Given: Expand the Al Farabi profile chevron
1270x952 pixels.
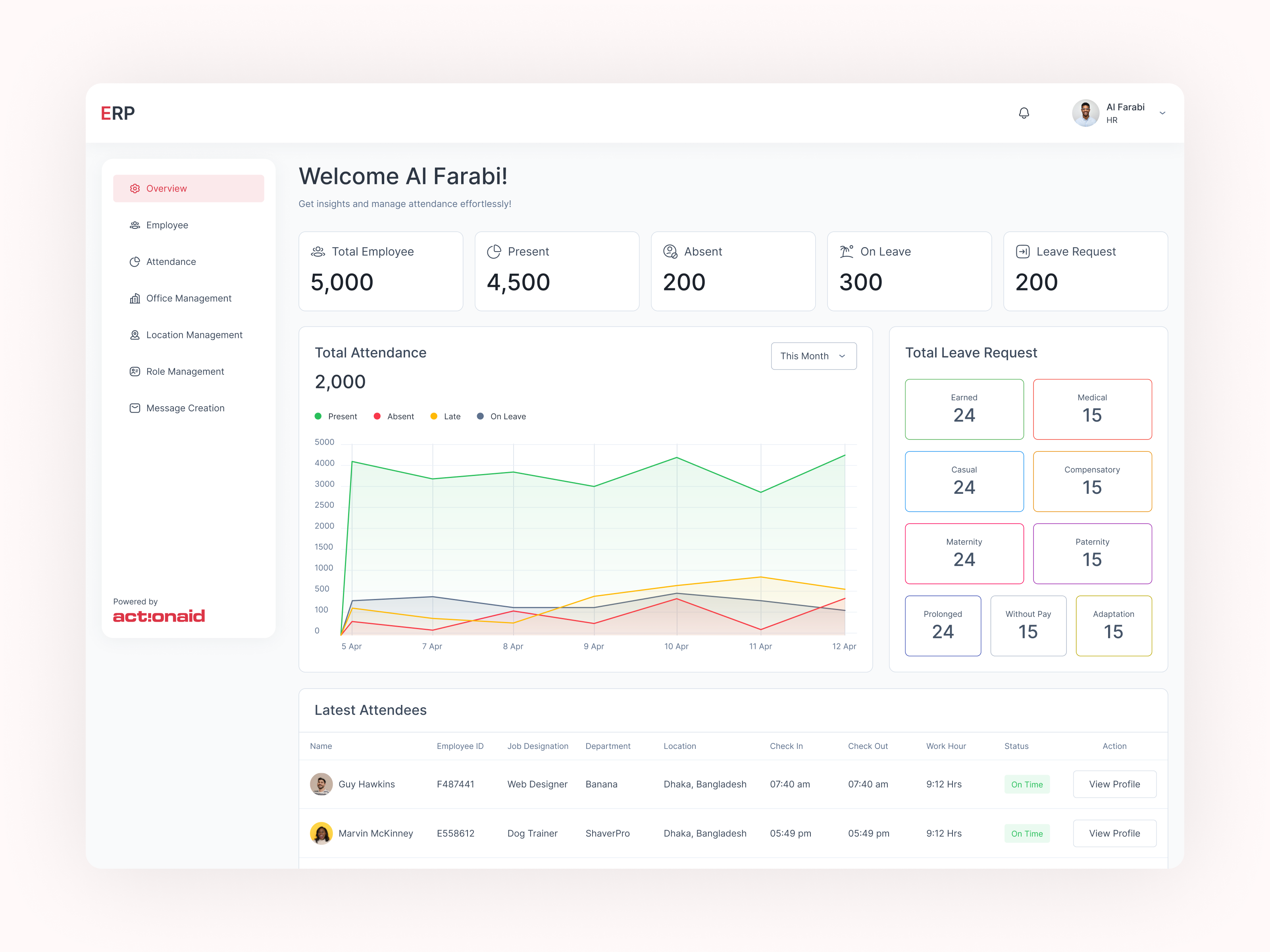Looking at the screenshot, I should (x=1162, y=113).
